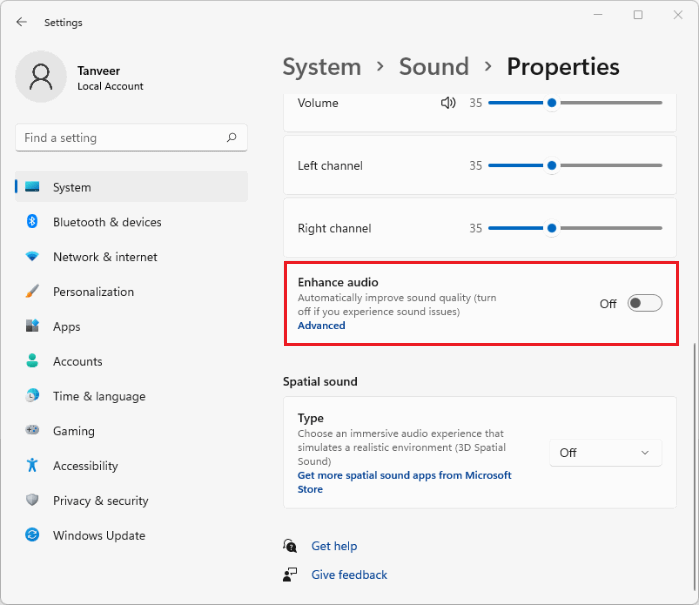The width and height of the screenshot is (699, 605).
Task: Click the Time & language globe icon
Action: 32,395
